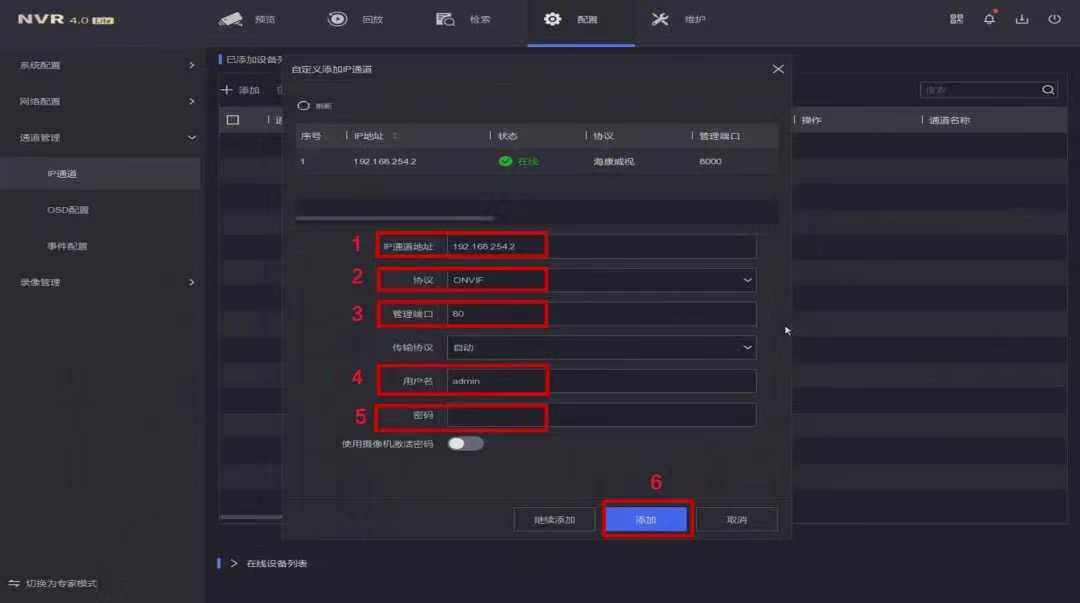Close the custom add IP channel dialog
Viewport: 1080px width, 603px height.
tap(778, 69)
